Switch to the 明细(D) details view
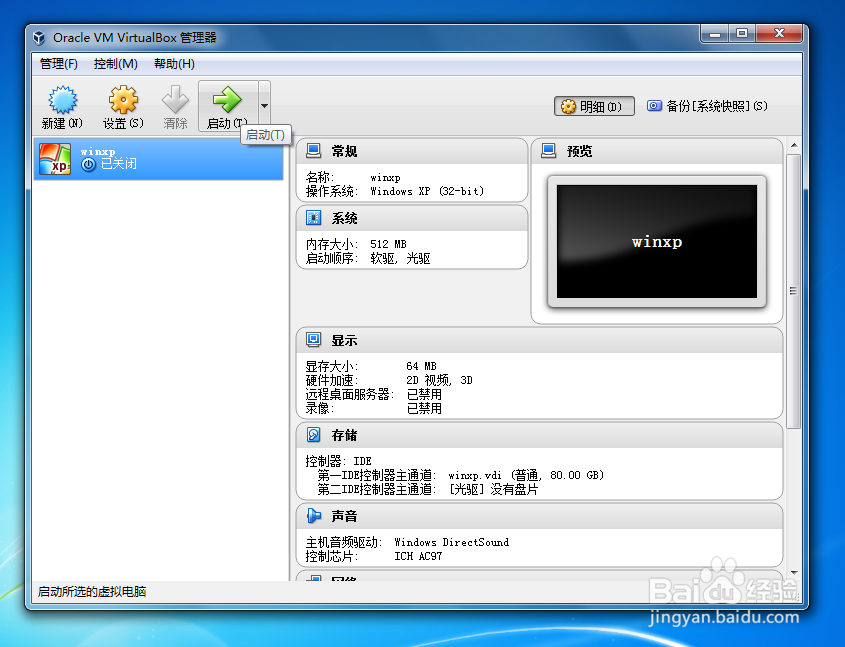The image size is (845, 647). 594,106
